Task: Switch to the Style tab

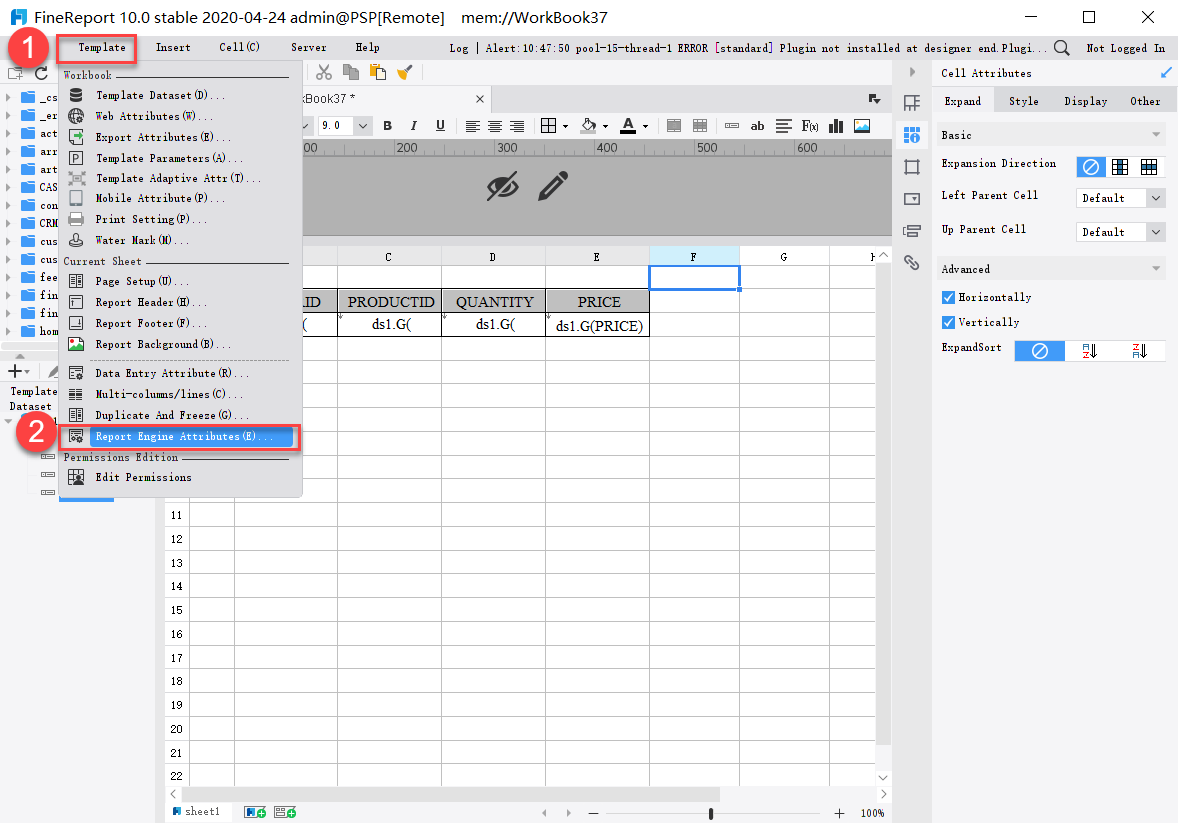Action: coord(1021,100)
